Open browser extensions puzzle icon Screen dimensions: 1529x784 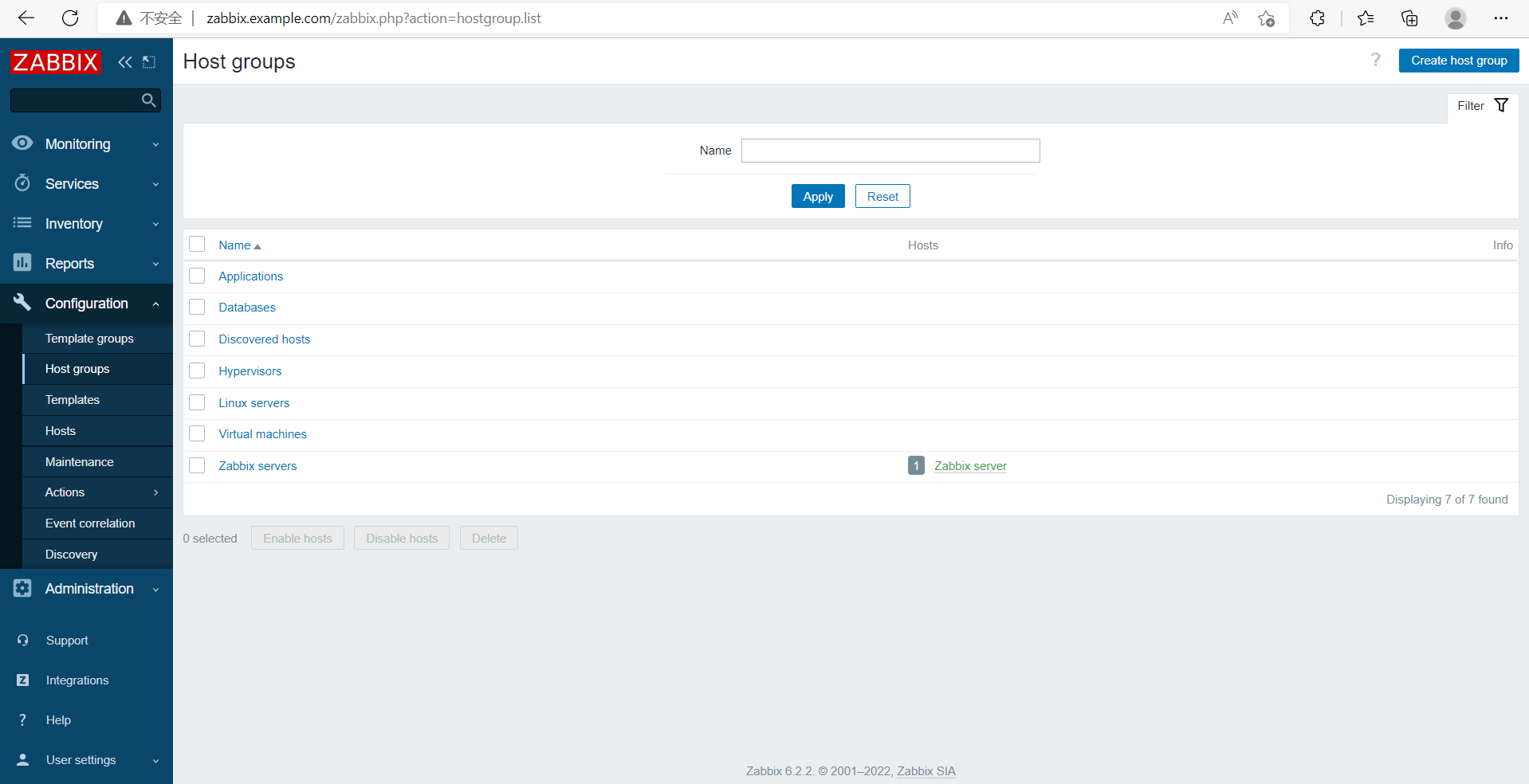(1317, 18)
